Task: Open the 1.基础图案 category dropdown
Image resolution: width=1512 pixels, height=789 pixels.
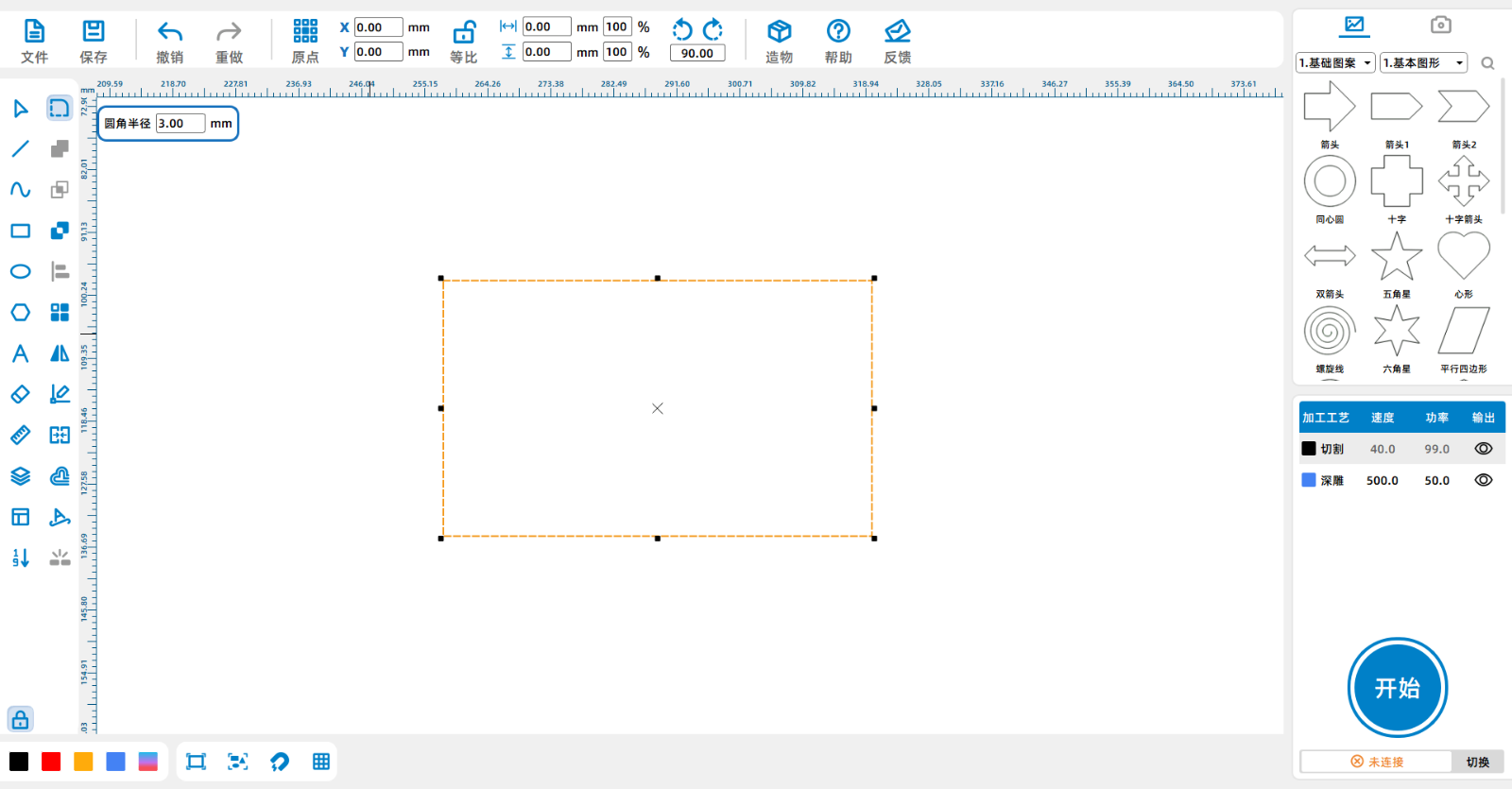Action: pyautogui.click(x=1334, y=63)
